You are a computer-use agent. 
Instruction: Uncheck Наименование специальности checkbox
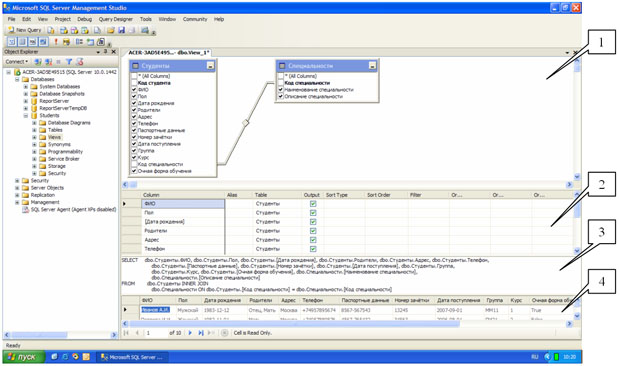click(x=281, y=90)
